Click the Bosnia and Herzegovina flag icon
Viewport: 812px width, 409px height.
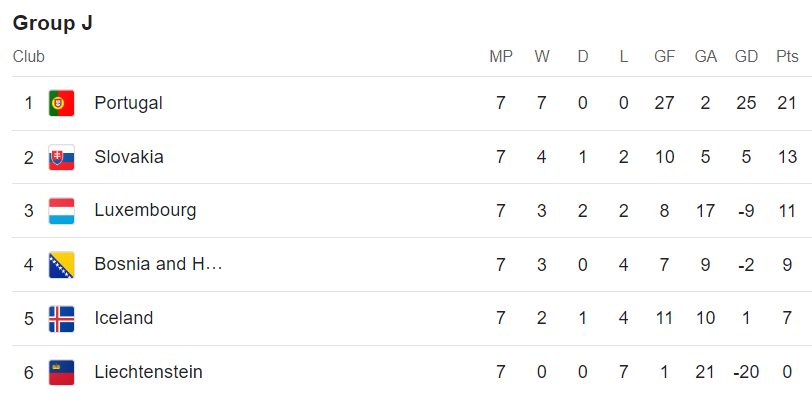(61, 265)
